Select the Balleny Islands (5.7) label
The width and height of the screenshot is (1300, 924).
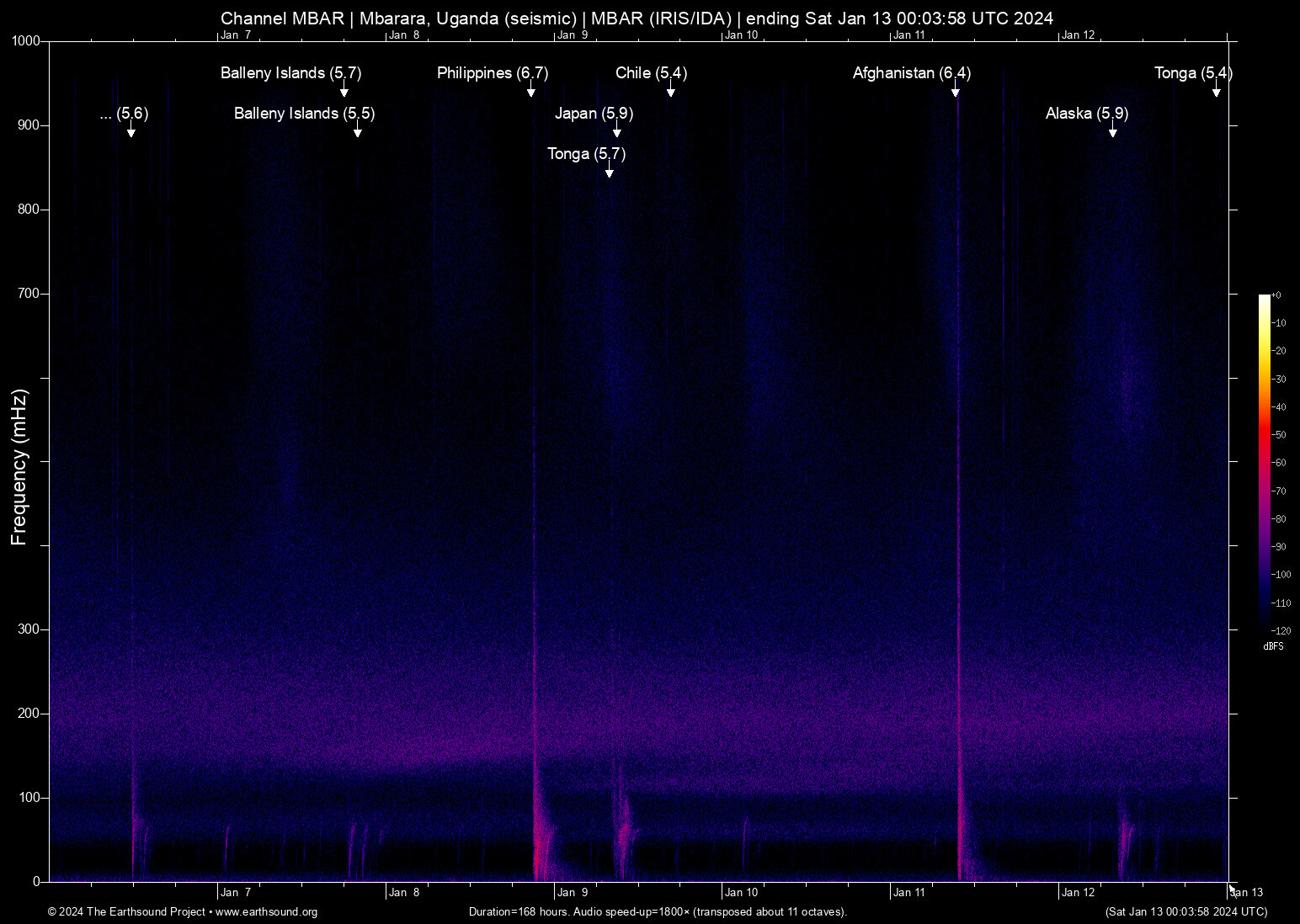[x=290, y=73]
